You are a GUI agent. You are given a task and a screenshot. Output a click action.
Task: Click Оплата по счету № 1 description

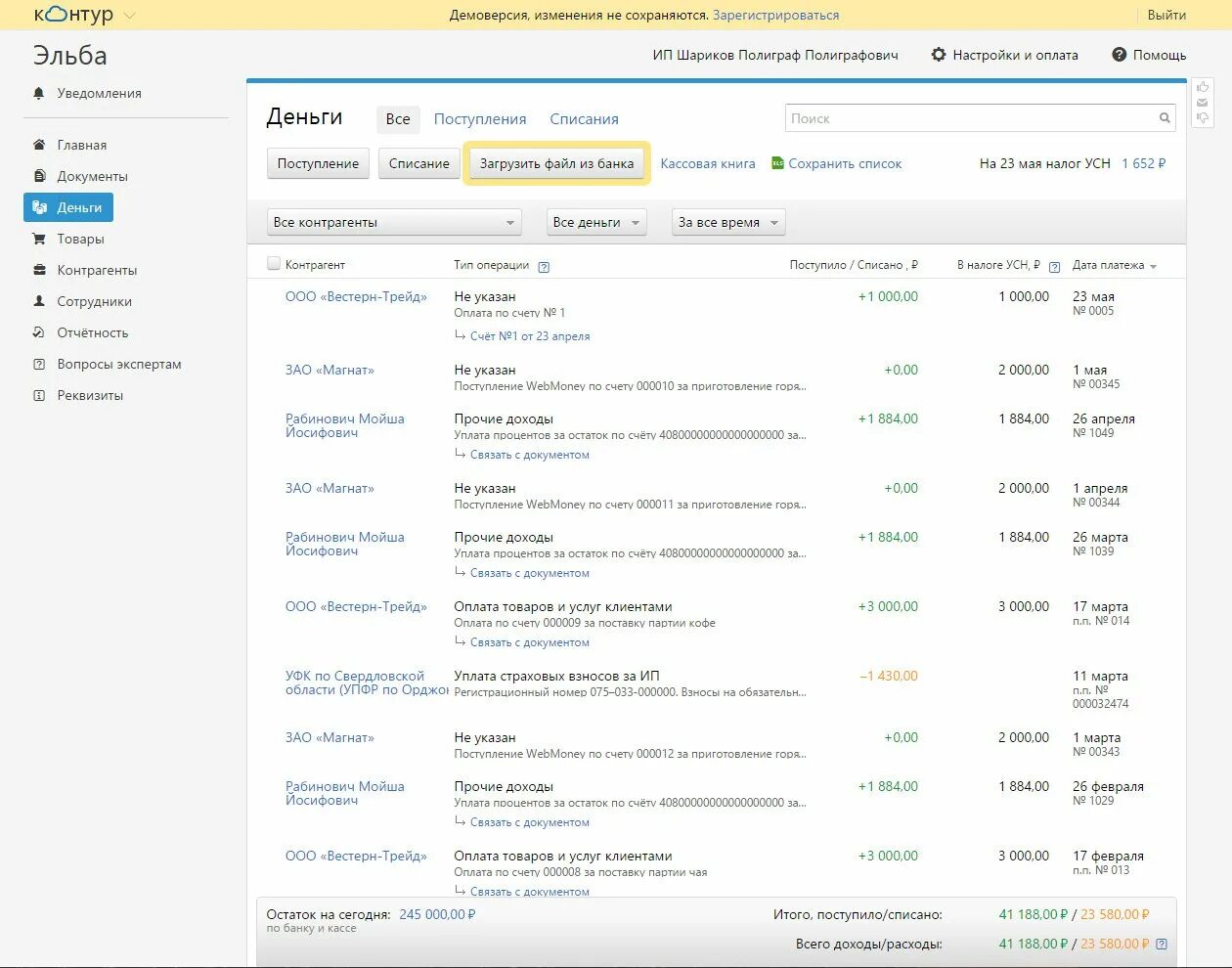pyautogui.click(x=509, y=313)
